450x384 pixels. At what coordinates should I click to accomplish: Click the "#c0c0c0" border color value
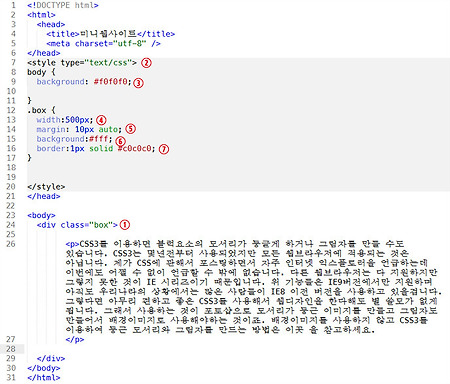134,148
